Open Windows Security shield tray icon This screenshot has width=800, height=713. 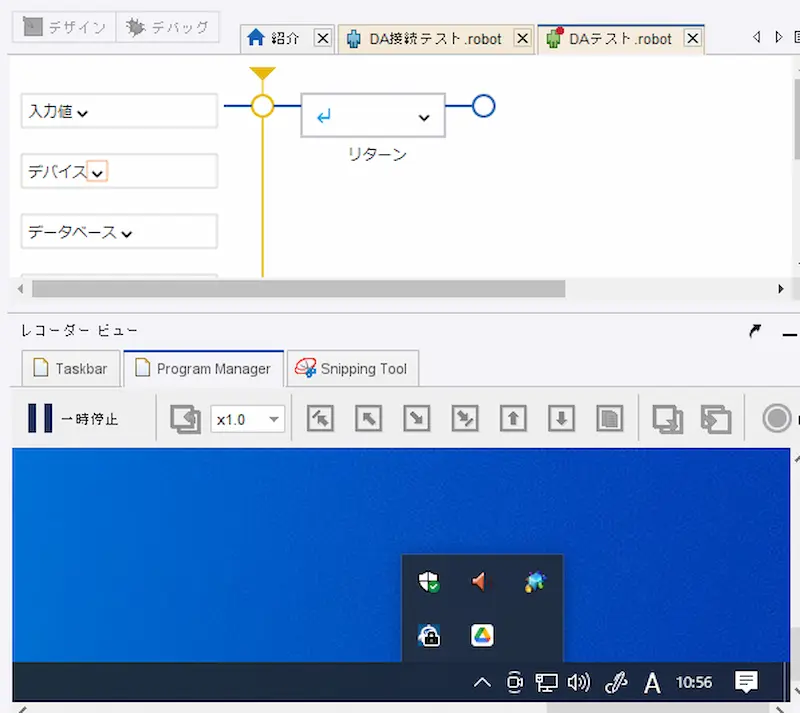click(429, 581)
